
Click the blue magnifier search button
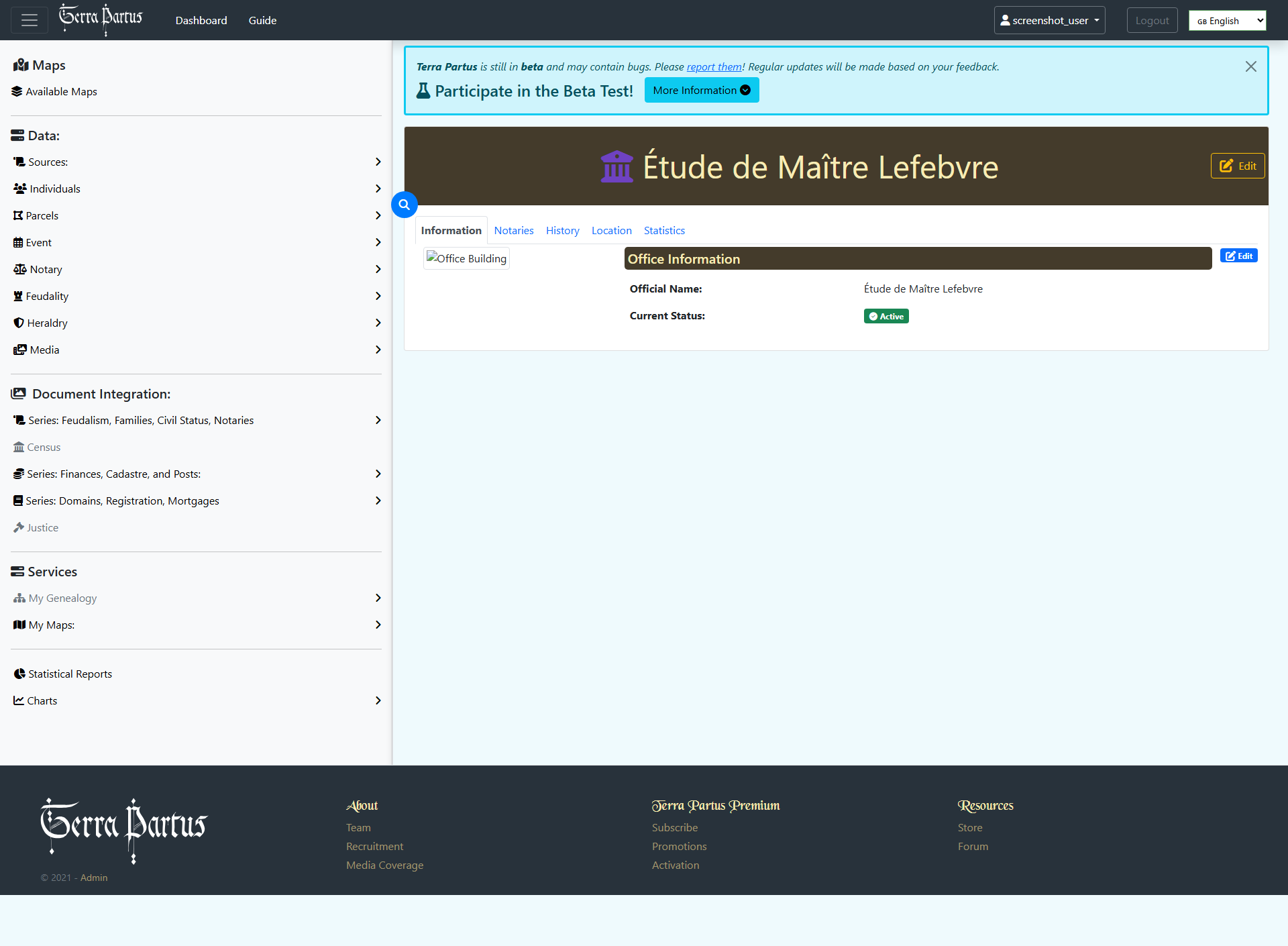tap(405, 205)
